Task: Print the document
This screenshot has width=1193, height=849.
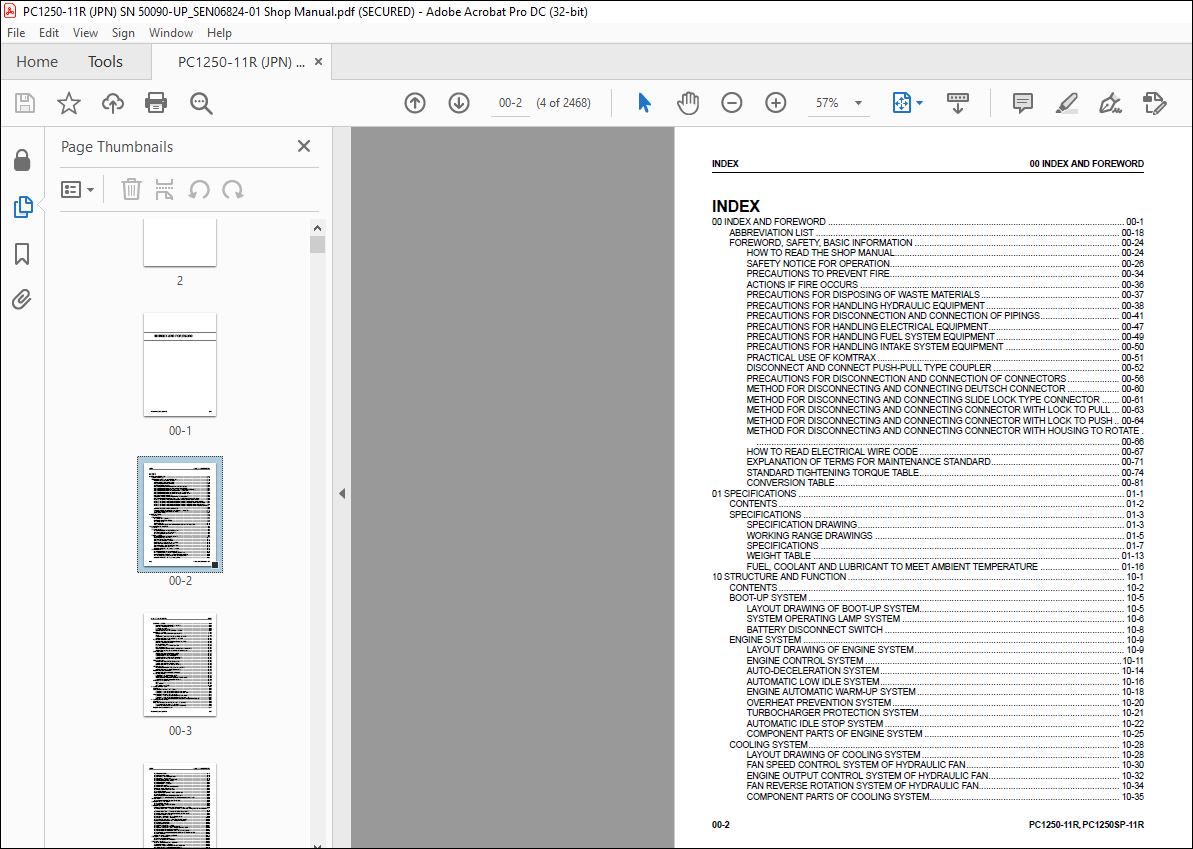Action: pyautogui.click(x=156, y=103)
